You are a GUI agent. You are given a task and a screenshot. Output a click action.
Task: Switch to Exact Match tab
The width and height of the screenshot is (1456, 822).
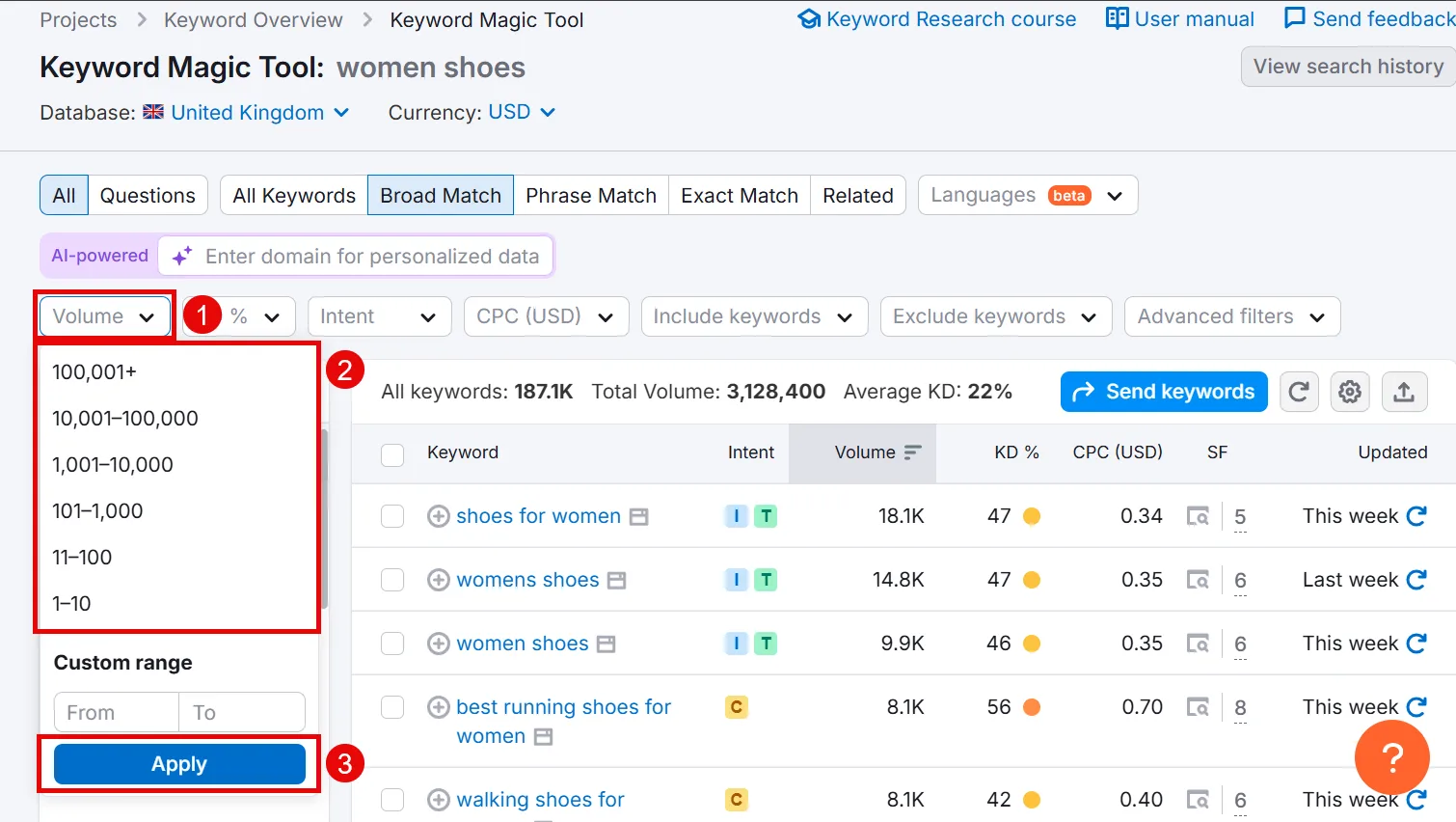[740, 195]
